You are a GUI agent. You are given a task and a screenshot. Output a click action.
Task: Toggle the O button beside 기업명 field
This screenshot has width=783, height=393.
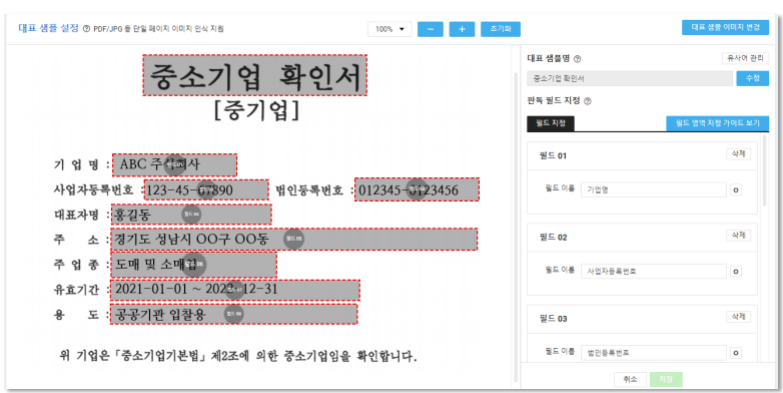click(x=736, y=190)
